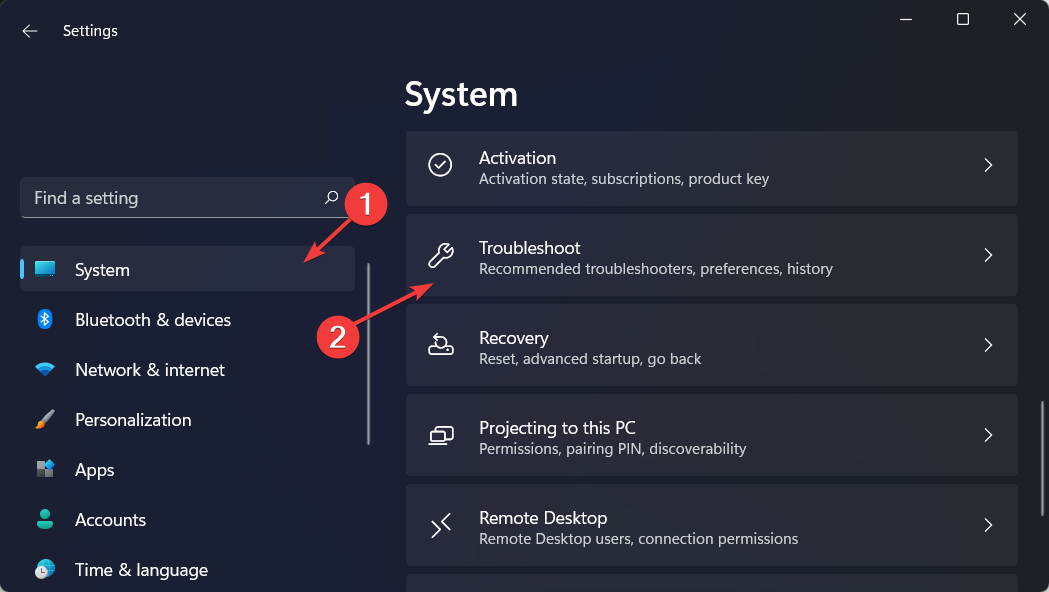Click the Bluetooth icon in sidebar
The image size is (1049, 592).
[45, 320]
